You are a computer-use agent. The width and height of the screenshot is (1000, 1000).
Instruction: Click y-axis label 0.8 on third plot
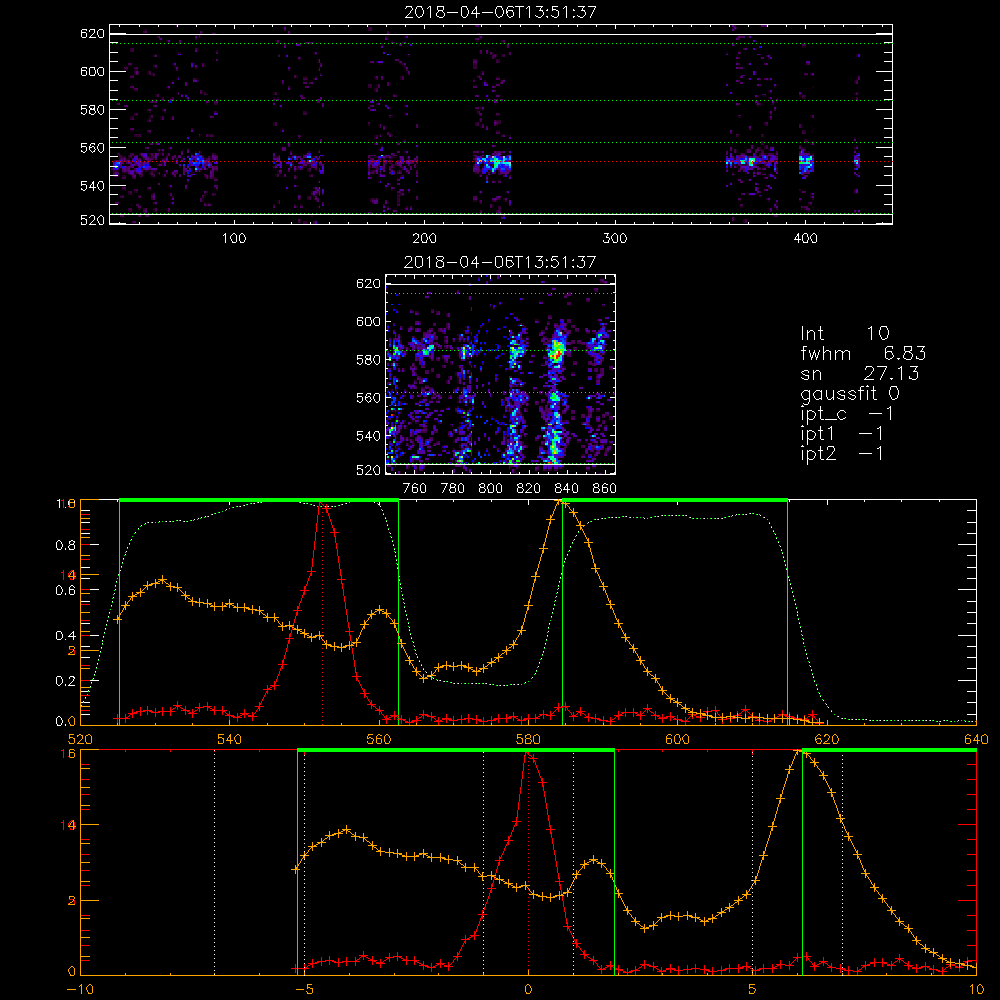click(x=66, y=545)
